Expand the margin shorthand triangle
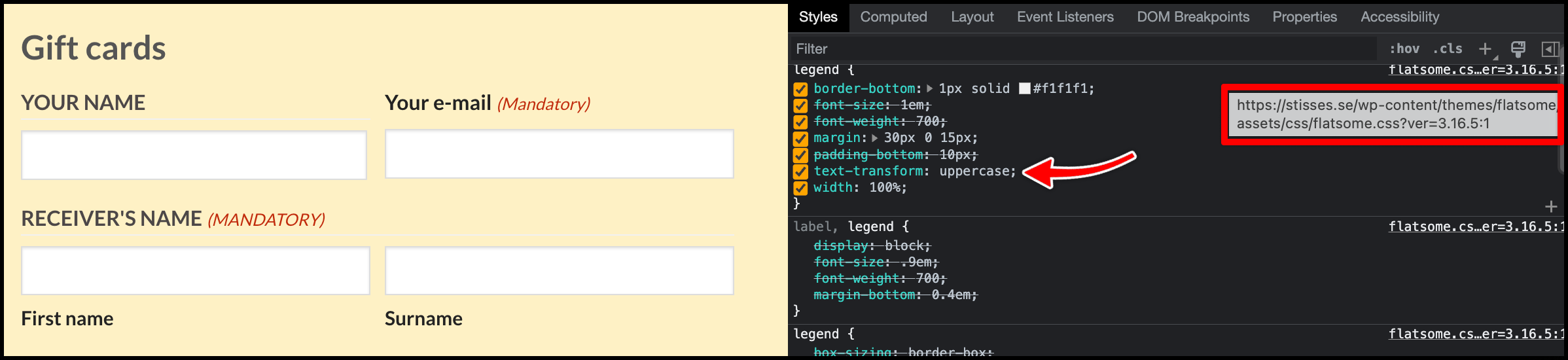Viewport: 1568px width, 360px height. [874, 138]
